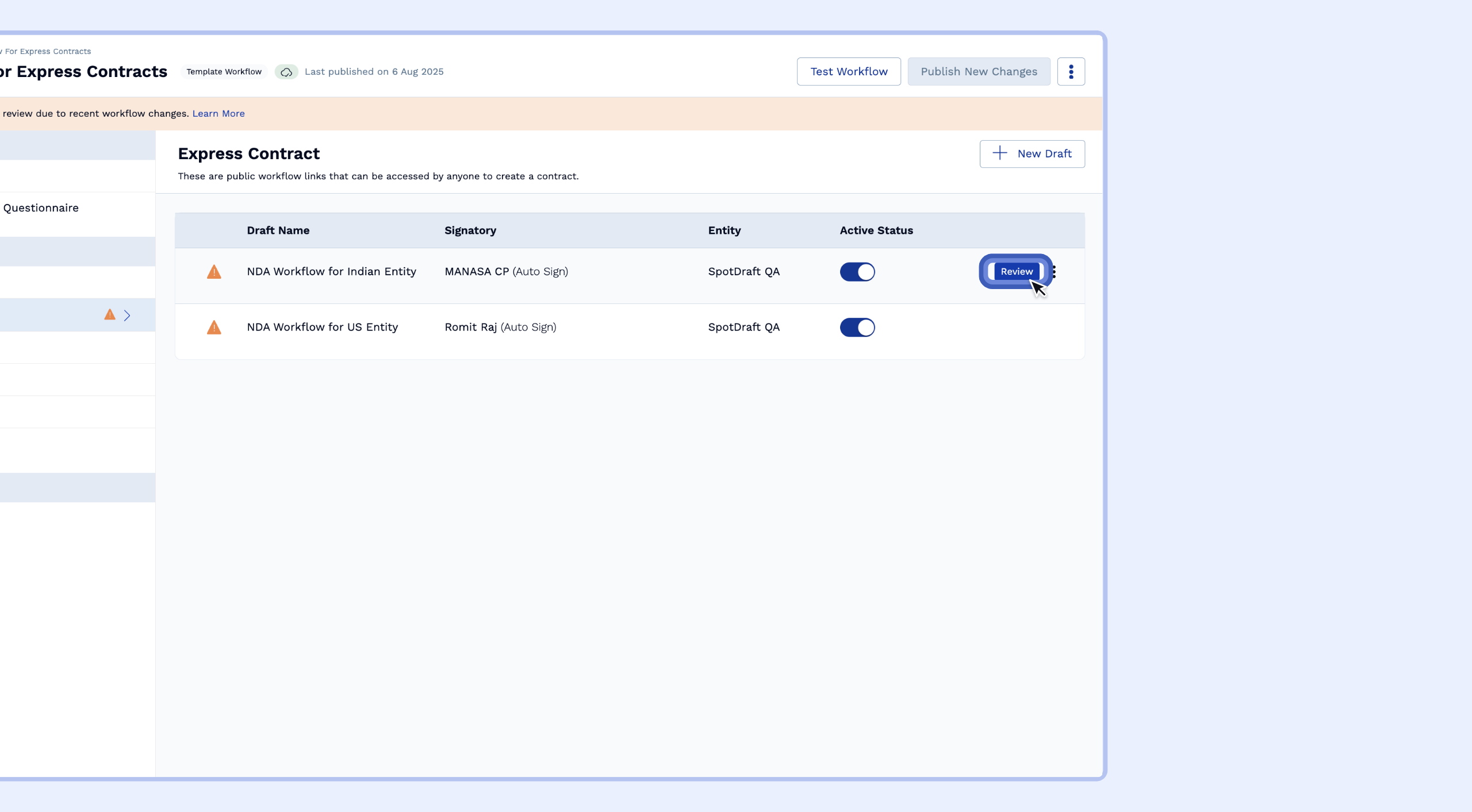Viewport: 1472px width, 812px height.
Task: Open the three-dot menu in the page header
Action: click(x=1071, y=71)
